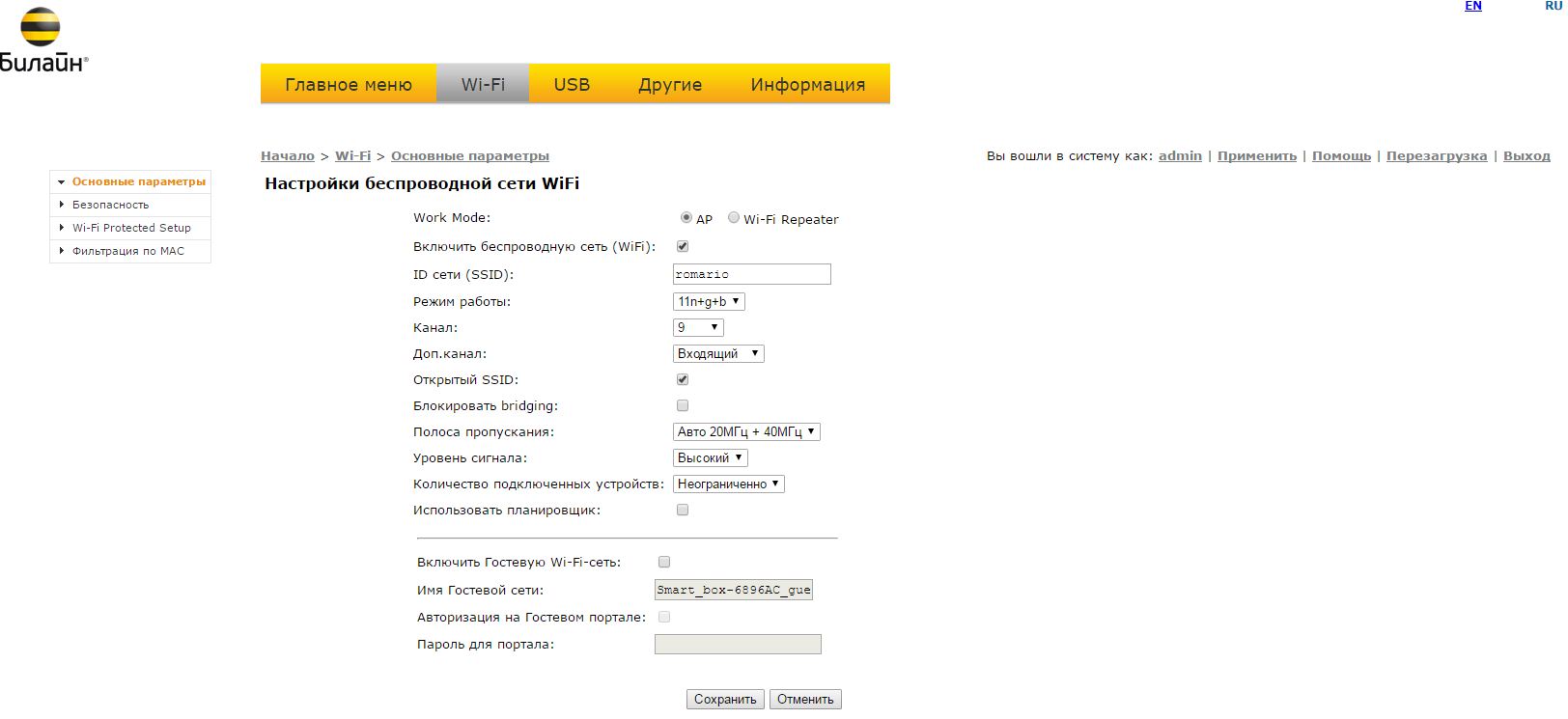The height and width of the screenshot is (719, 1568).
Task: Toggle the Открытый SSID checkbox
Action: [683, 379]
